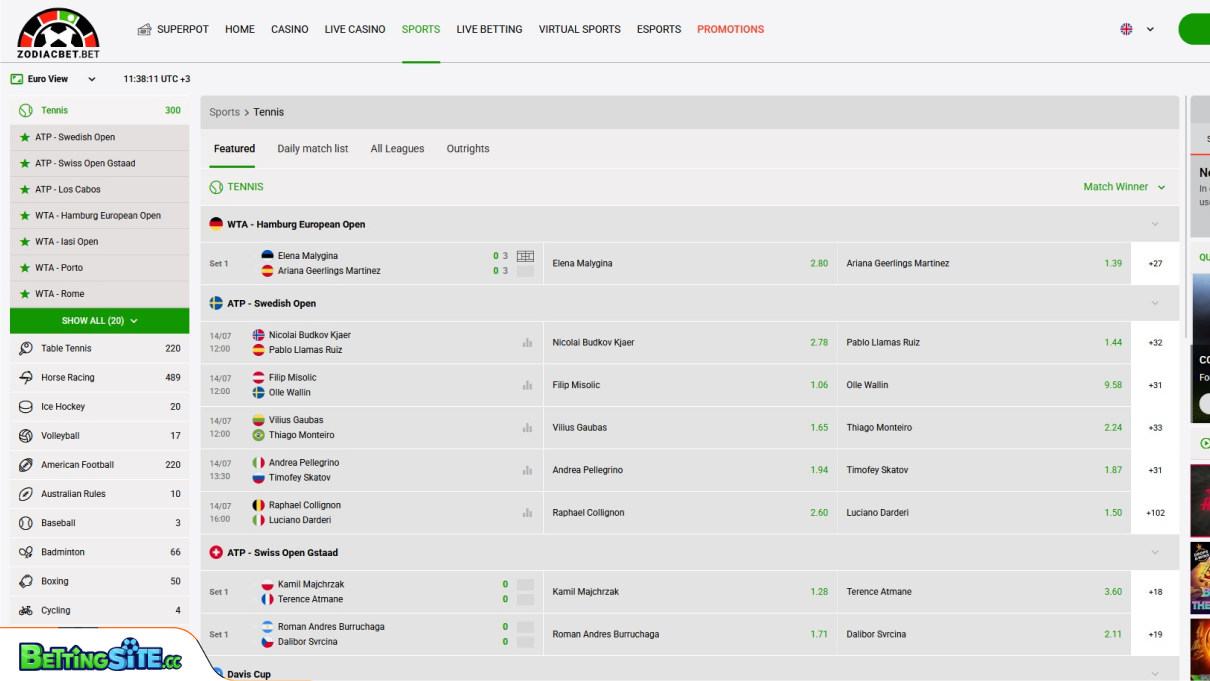Toggle favorite star for WTA - Porto

coord(25,268)
